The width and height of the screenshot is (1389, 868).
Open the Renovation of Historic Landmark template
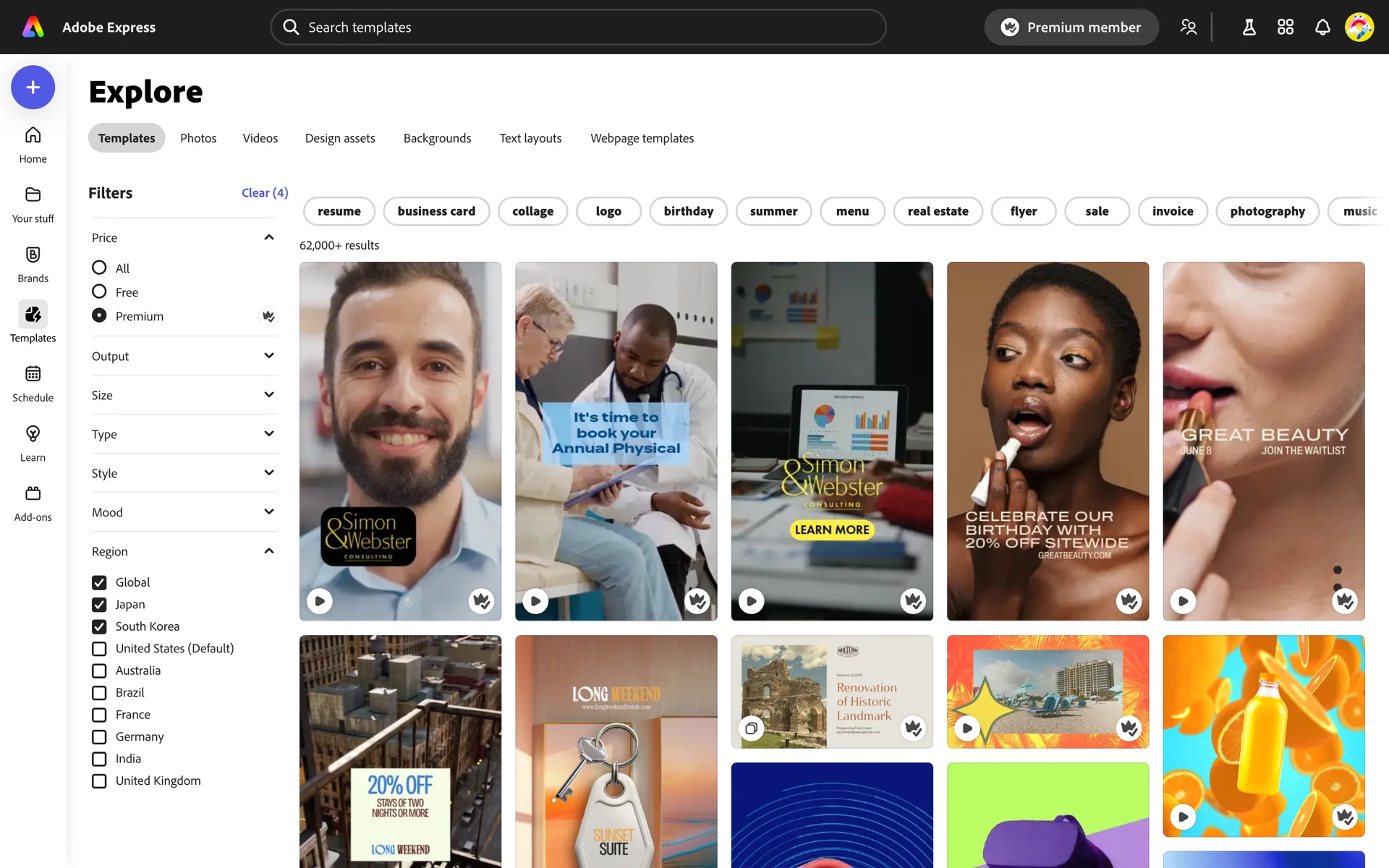pyautogui.click(x=831, y=692)
